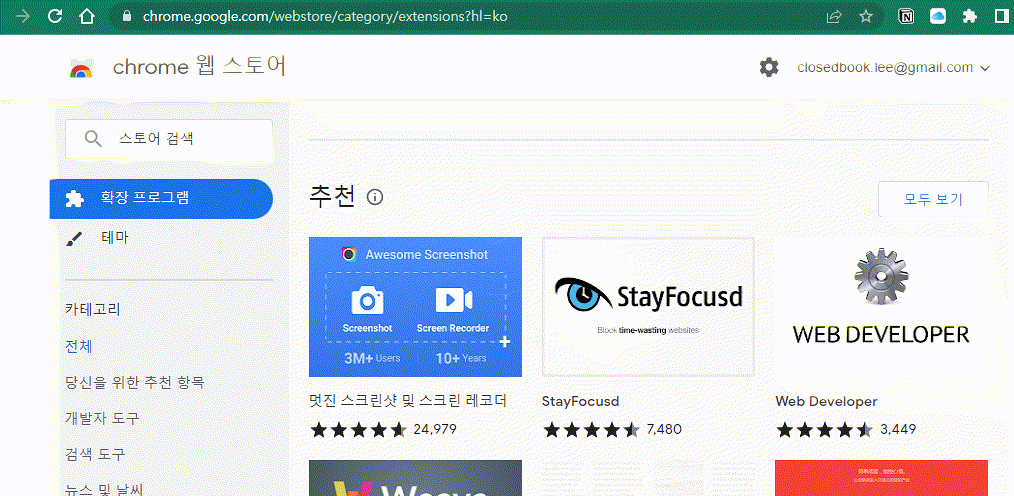Click the 7,480 rating count
The height and width of the screenshot is (496, 1014).
pyautogui.click(x=664, y=429)
